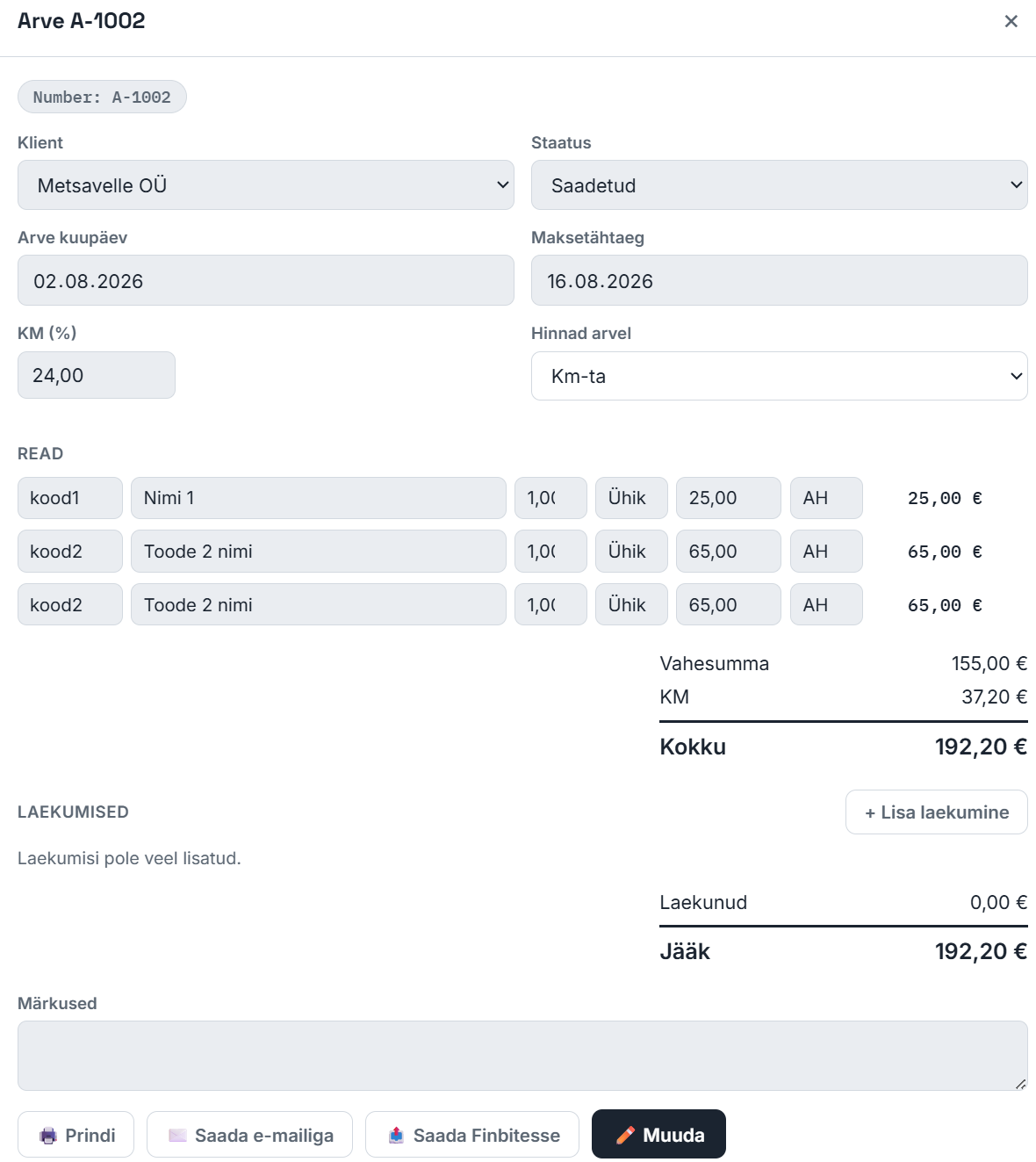The width and height of the screenshot is (1036, 1162).
Task: Click the KM (%) field 24,00
Action: click(x=97, y=375)
